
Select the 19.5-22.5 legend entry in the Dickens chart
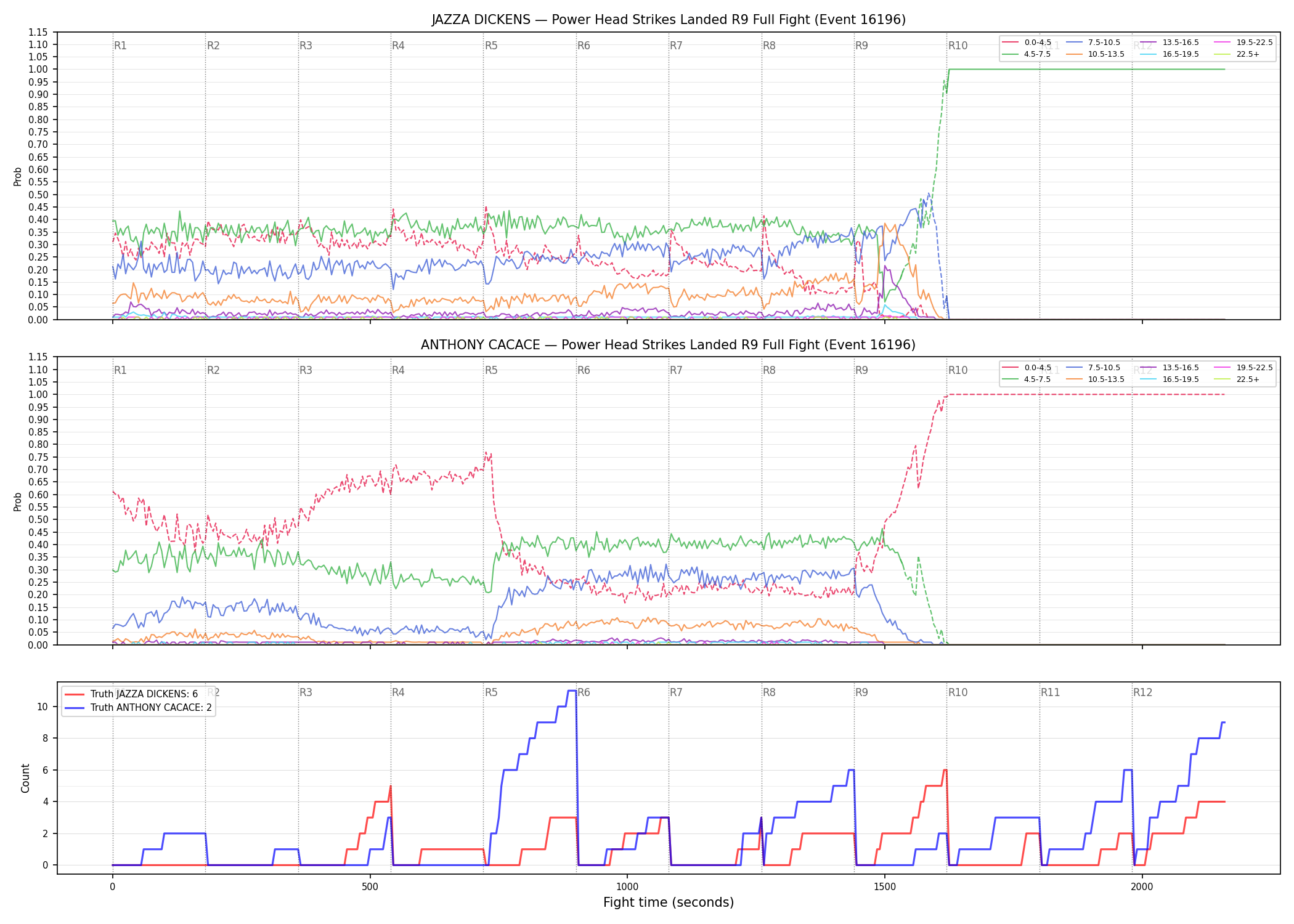tap(1243, 43)
